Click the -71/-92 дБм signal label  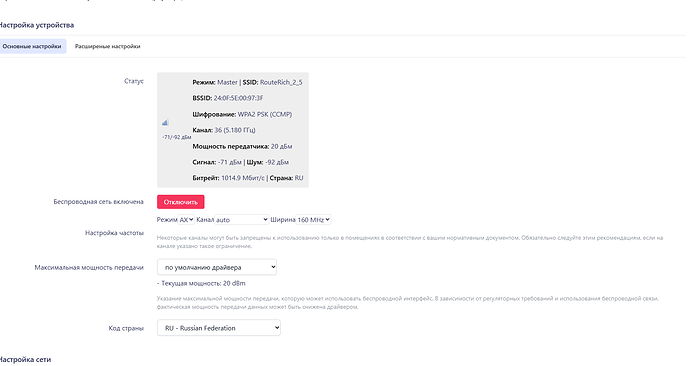[176, 137]
